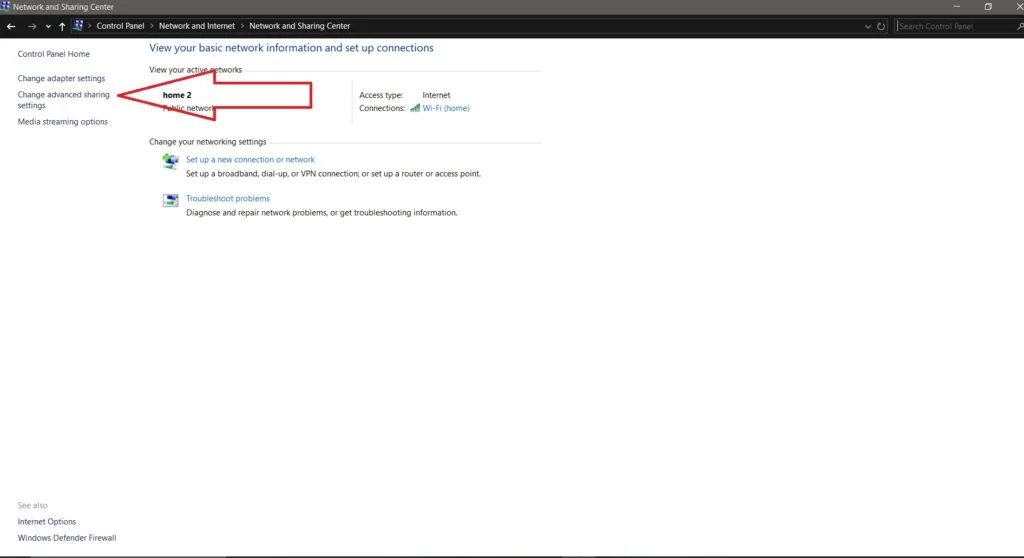Open the recent locations dropdown arrow
1024x558 pixels.
(x=48, y=26)
